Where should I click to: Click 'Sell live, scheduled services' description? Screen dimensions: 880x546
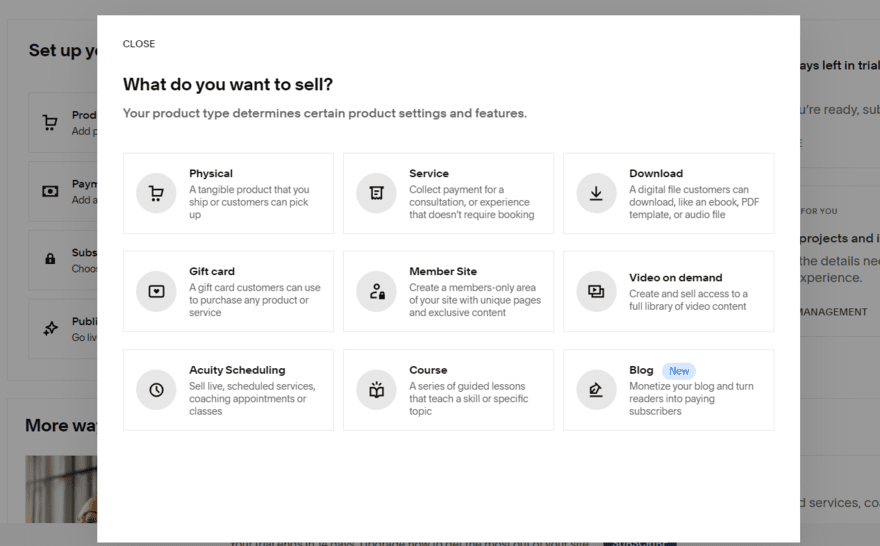coord(252,398)
